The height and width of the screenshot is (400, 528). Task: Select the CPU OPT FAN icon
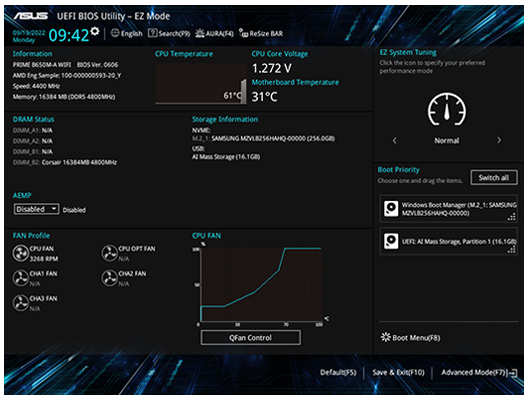coord(109,254)
